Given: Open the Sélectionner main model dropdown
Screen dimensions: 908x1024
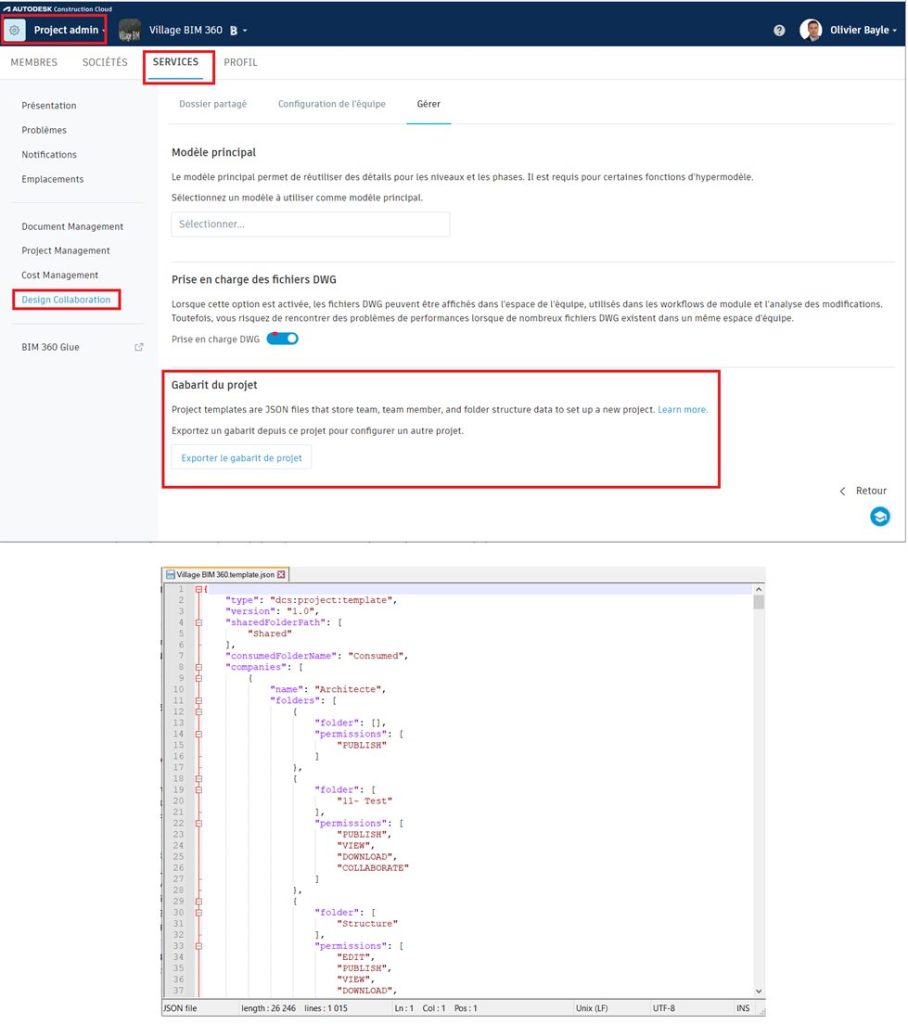Looking at the screenshot, I should coord(310,224).
